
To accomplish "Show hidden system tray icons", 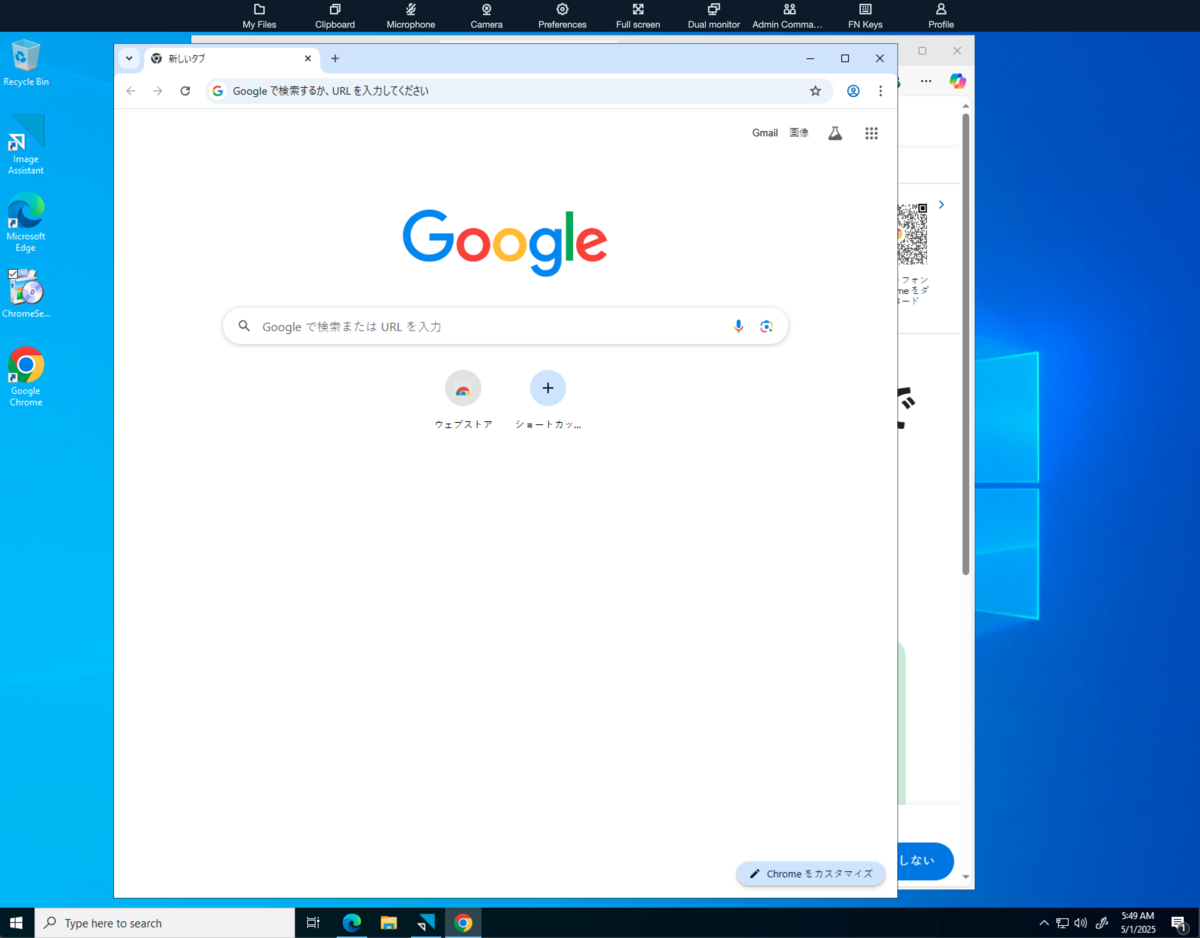I will point(1044,923).
